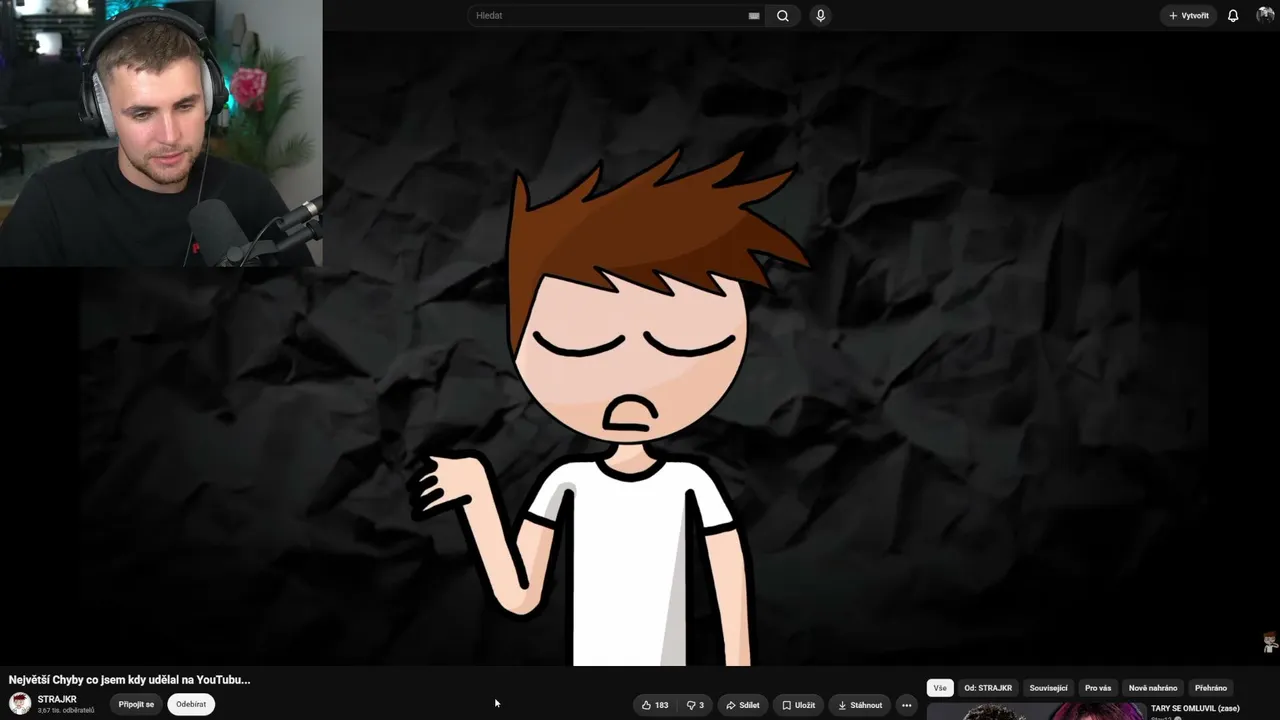Image resolution: width=1280 pixels, height=720 pixels.
Task: Start voice search with microphone icon
Action: click(x=820, y=16)
